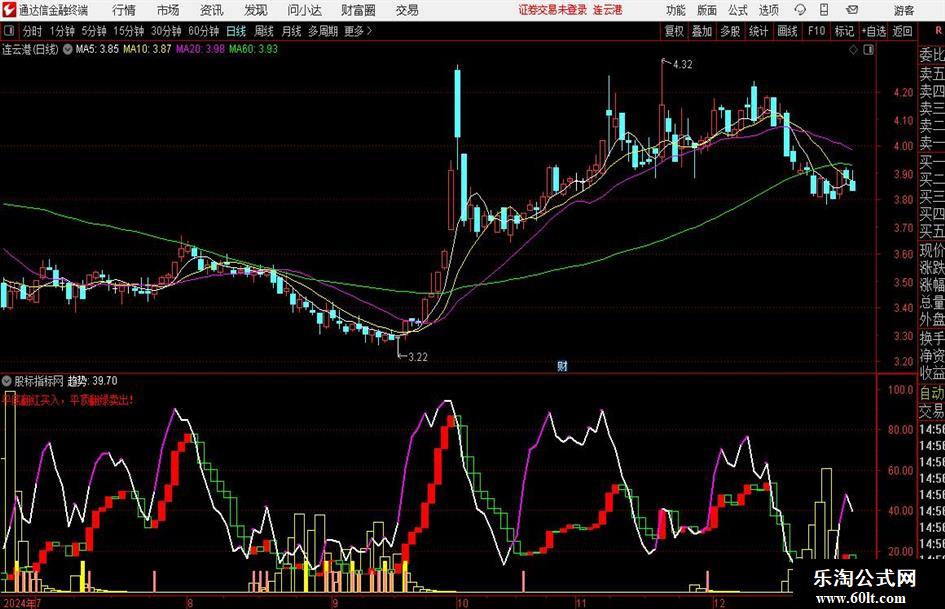The image size is (945, 609).
Task: Open the mail envelope icon
Action: [x=852, y=10]
